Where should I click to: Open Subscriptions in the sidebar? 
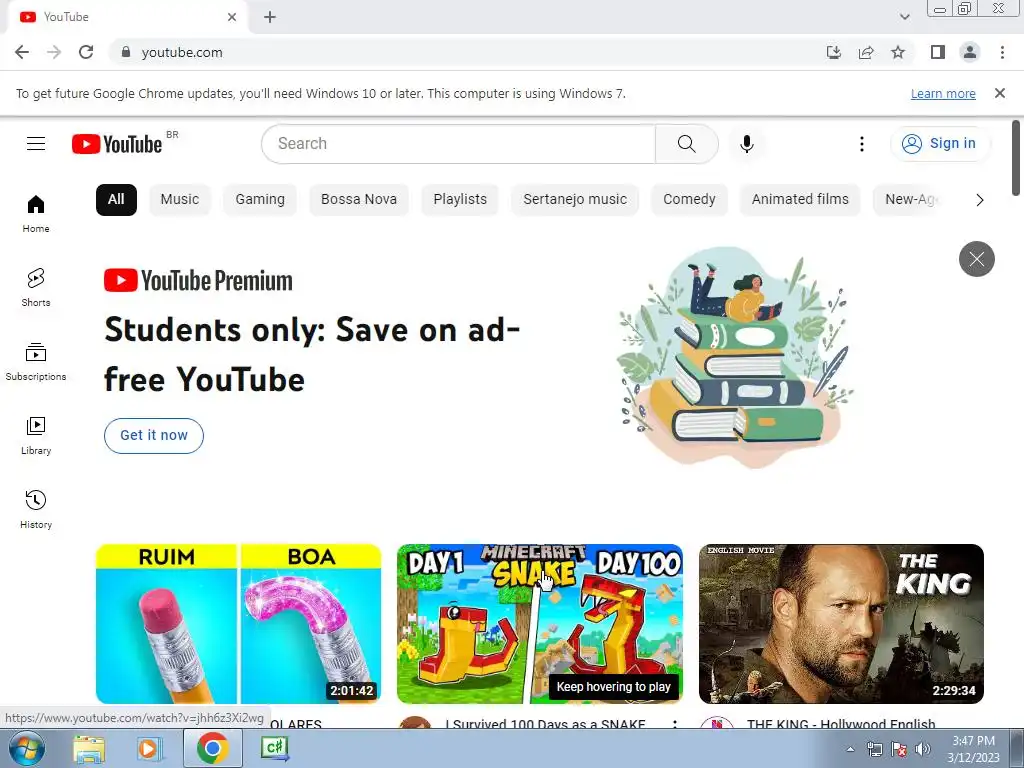(x=36, y=361)
